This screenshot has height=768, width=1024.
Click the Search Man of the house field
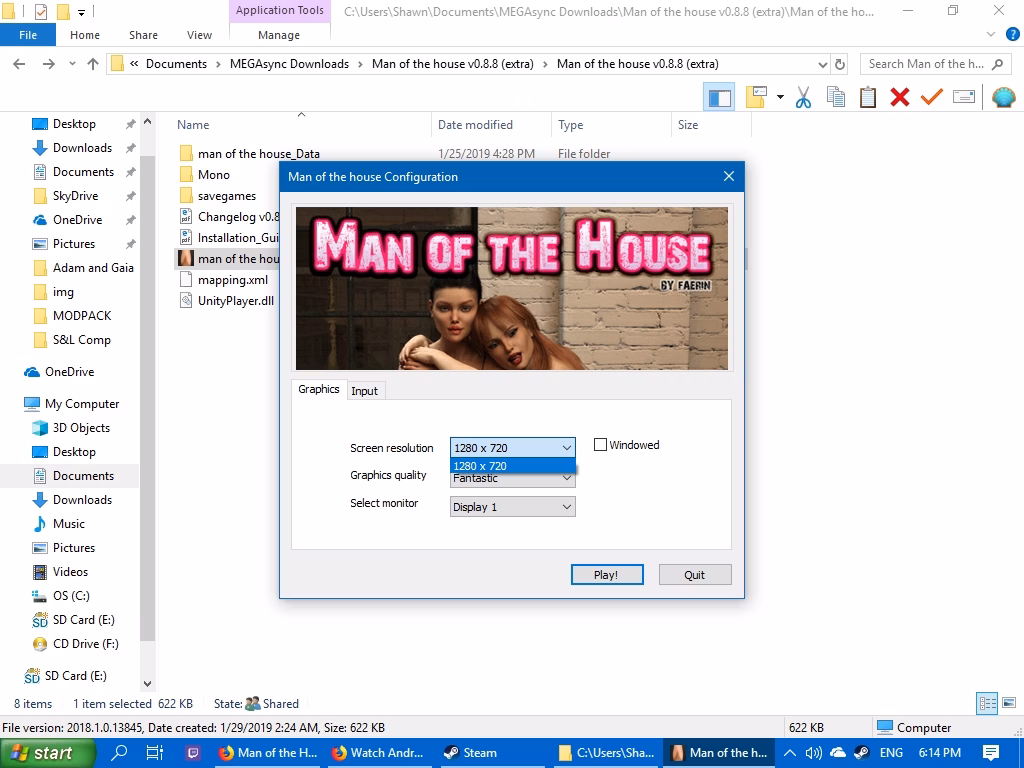point(925,64)
